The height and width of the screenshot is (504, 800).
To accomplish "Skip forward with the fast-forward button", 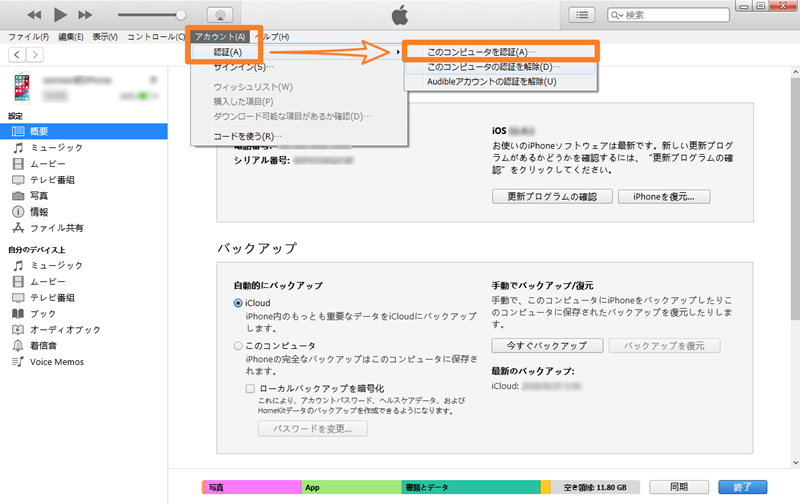I will [85, 15].
